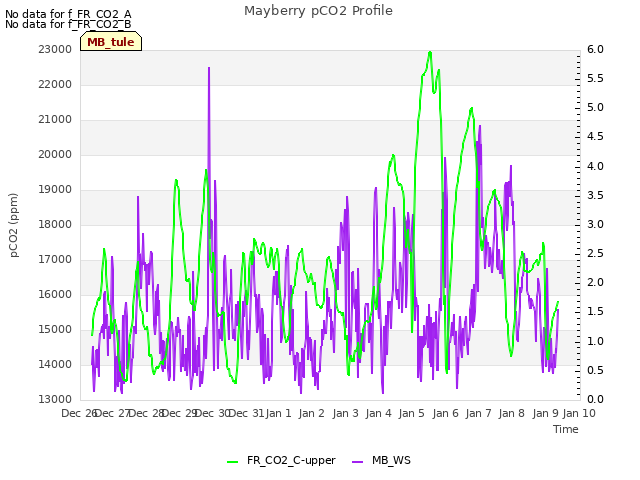Screen dimensions: 640x480
Task: Click the Jan 9 date tick label
Action: tap(545, 413)
